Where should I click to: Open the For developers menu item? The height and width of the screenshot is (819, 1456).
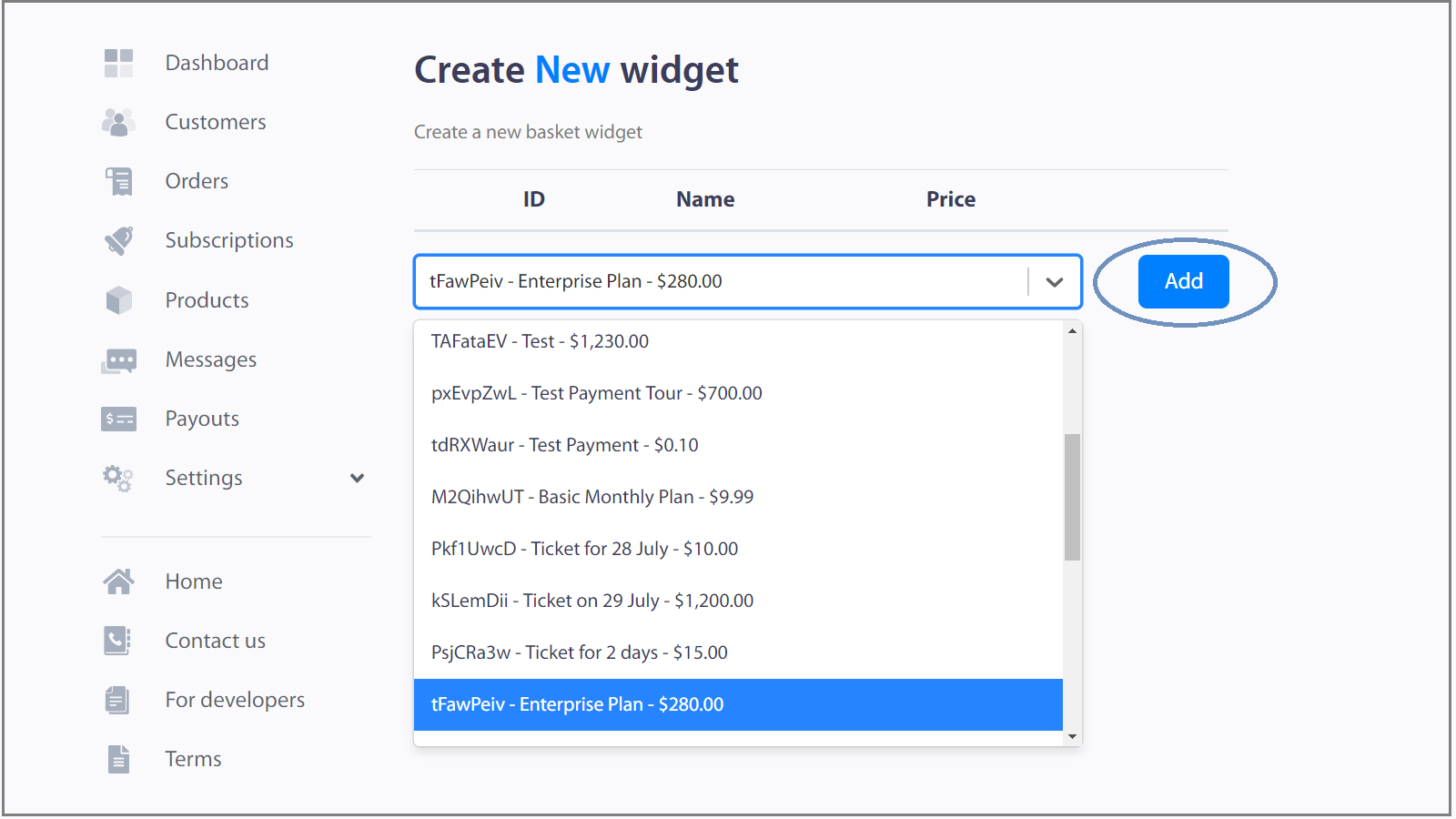click(235, 700)
